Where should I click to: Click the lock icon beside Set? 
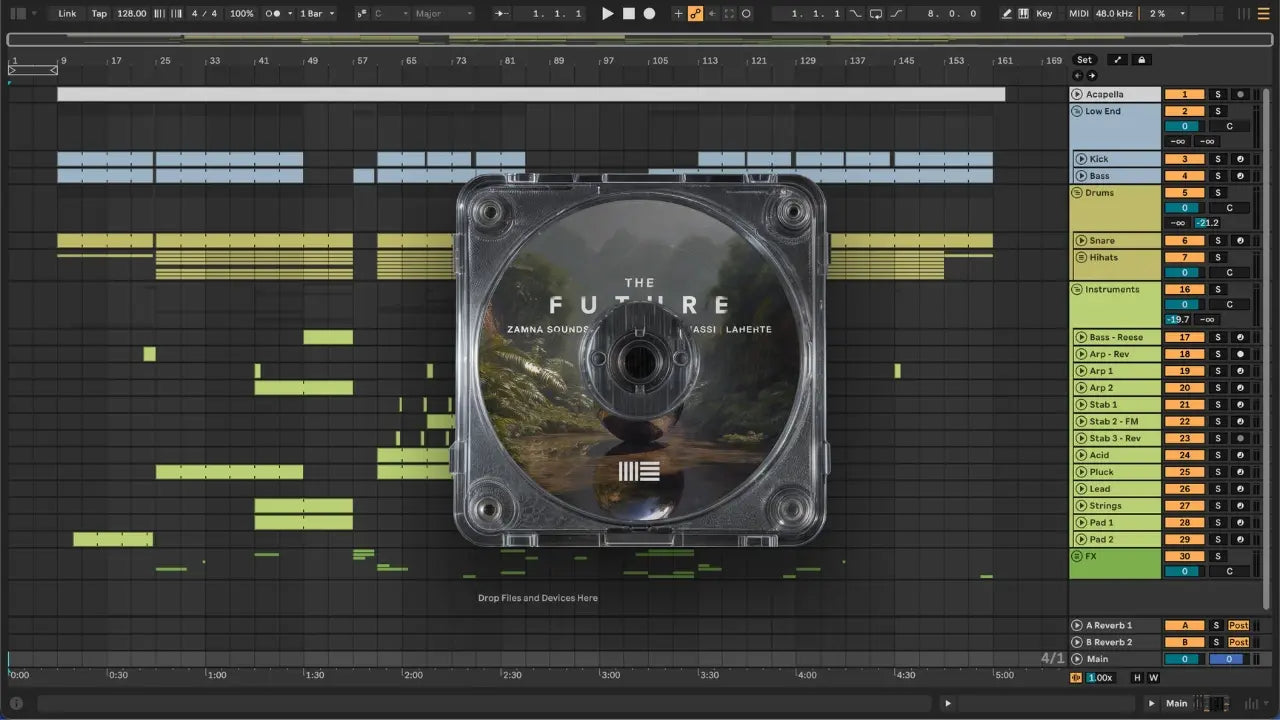coord(1141,60)
